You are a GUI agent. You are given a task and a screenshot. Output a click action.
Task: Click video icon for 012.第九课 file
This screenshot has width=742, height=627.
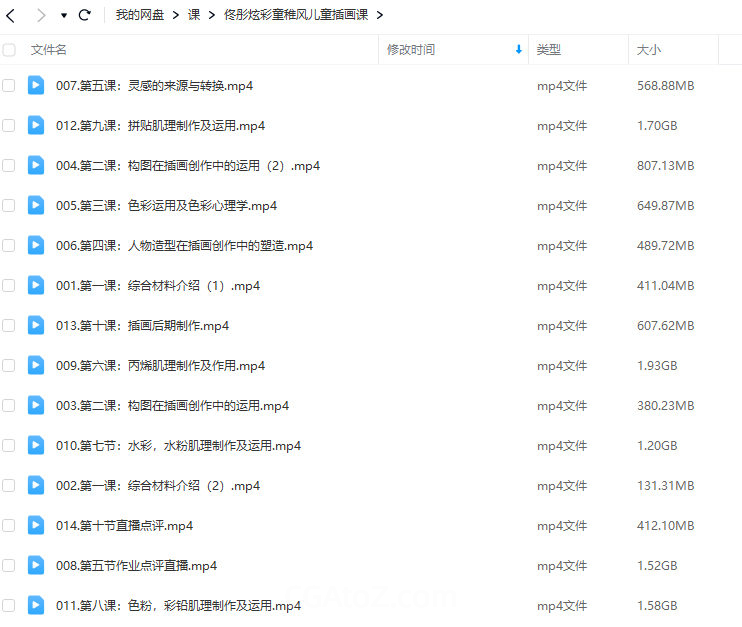tap(36, 126)
